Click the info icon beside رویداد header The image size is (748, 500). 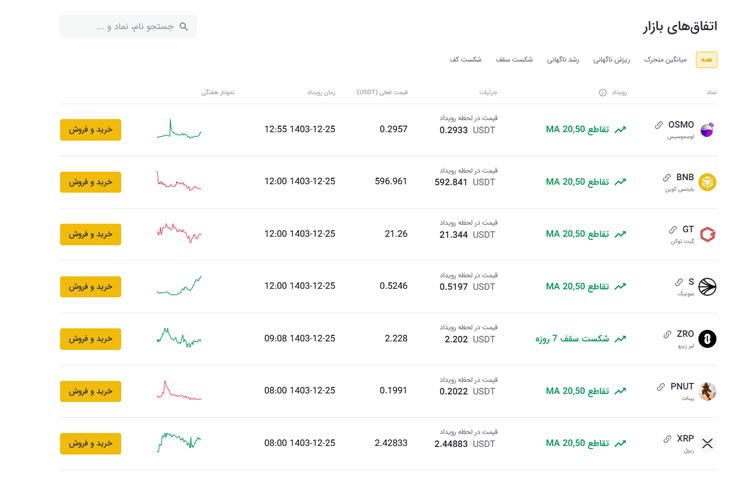(602, 93)
